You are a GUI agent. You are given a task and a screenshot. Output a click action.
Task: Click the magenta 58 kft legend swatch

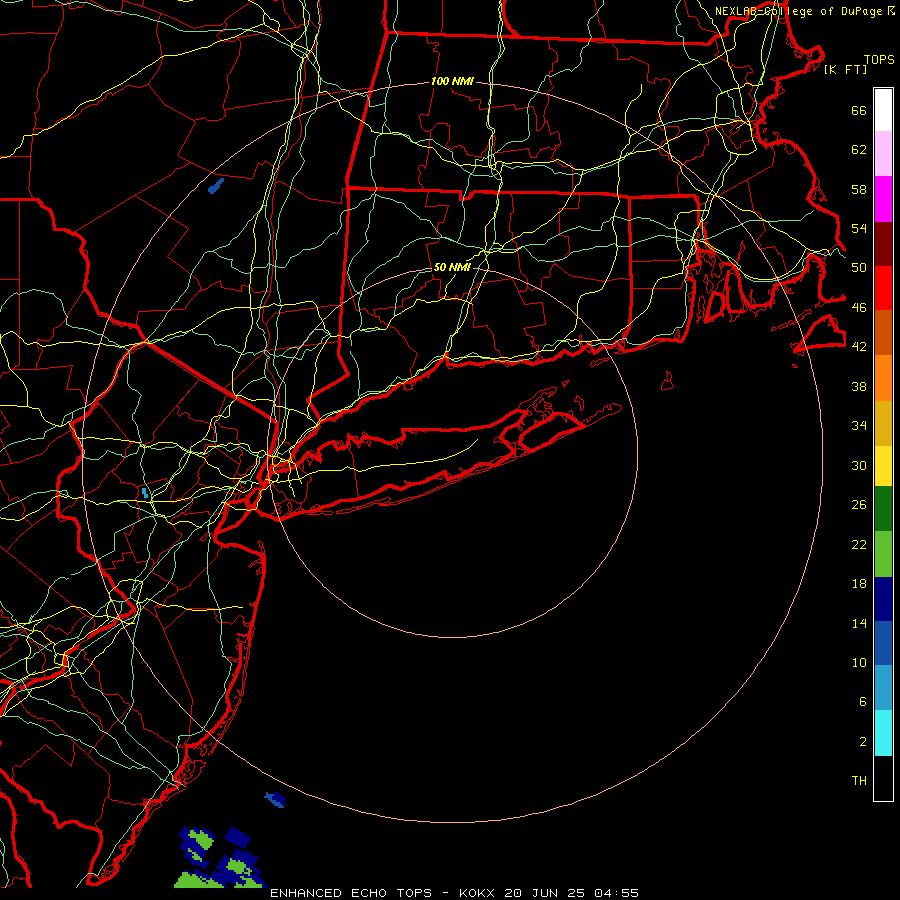883,199
